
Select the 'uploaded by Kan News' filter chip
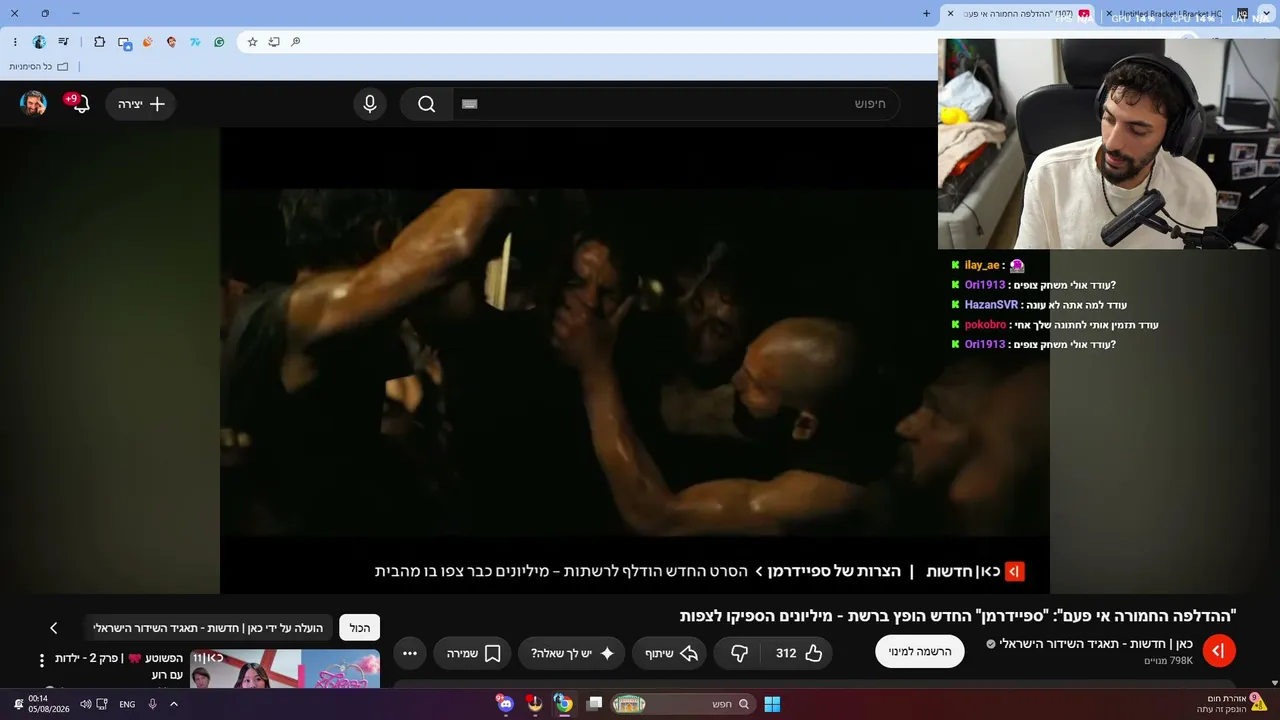(x=208, y=628)
